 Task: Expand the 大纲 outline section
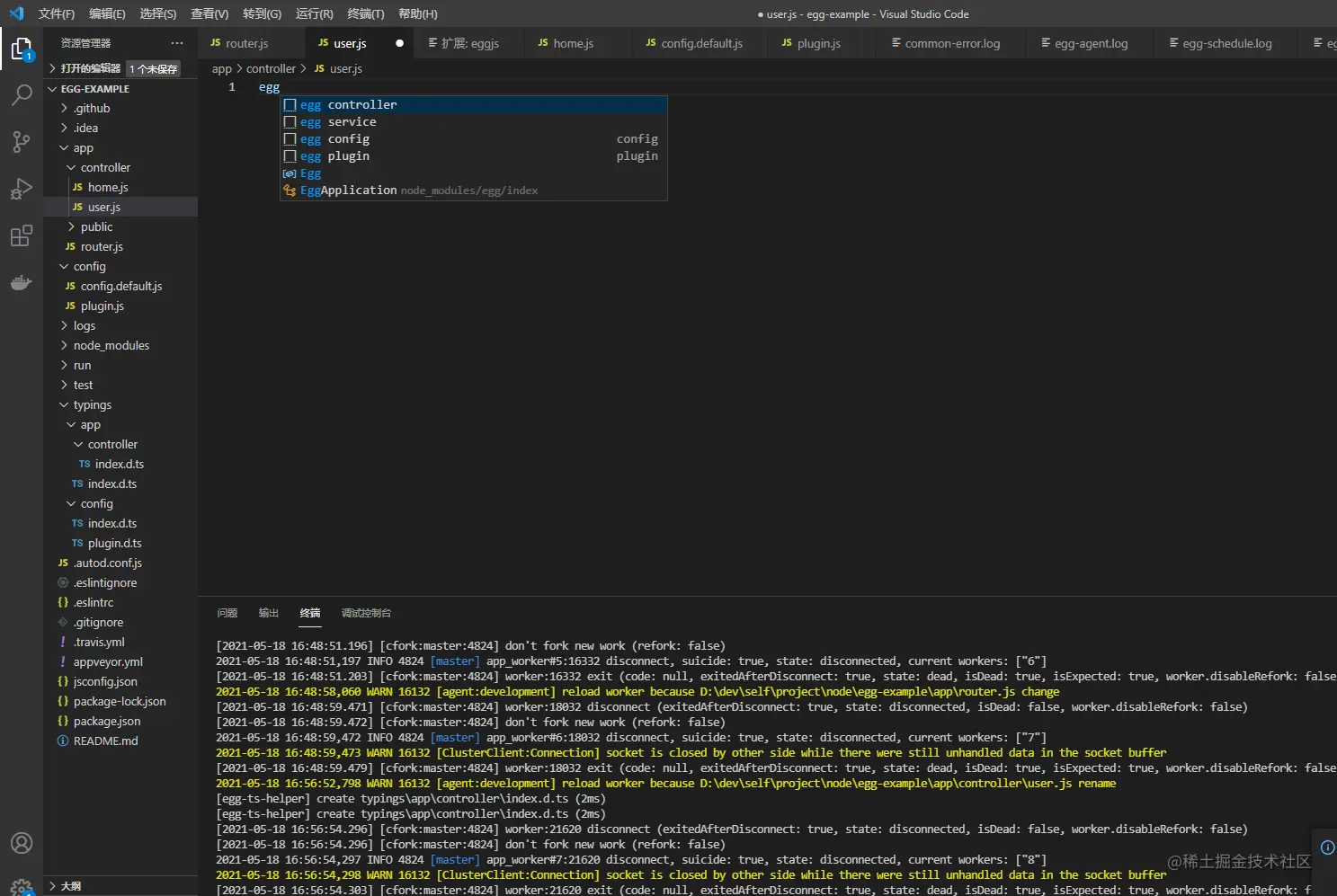[x=121, y=886]
